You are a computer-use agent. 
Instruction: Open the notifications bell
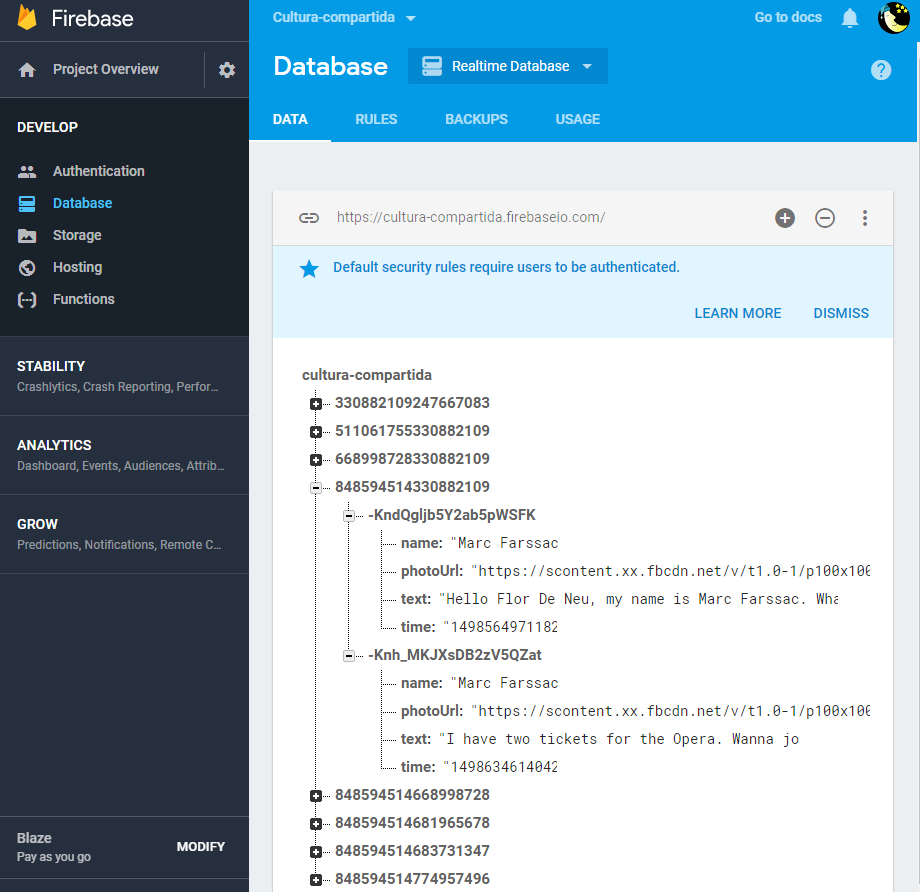click(x=850, y=18)
